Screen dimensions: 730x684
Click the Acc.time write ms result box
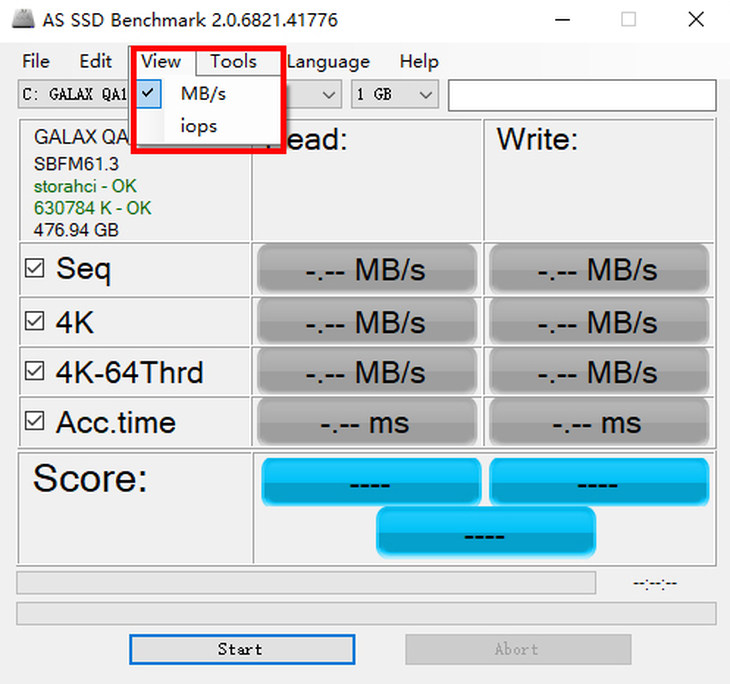599,422
